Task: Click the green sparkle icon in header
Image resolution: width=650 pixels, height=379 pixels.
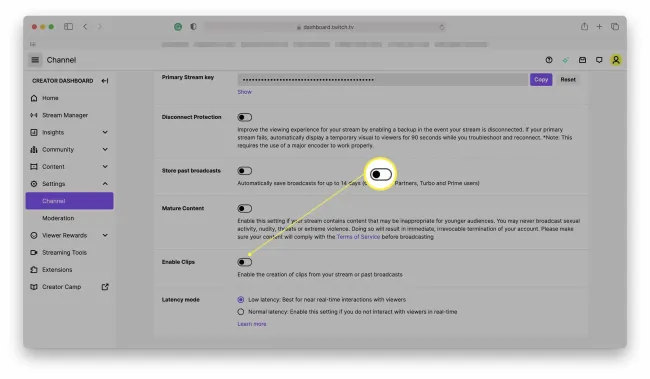Action: [x=565, y=60]
